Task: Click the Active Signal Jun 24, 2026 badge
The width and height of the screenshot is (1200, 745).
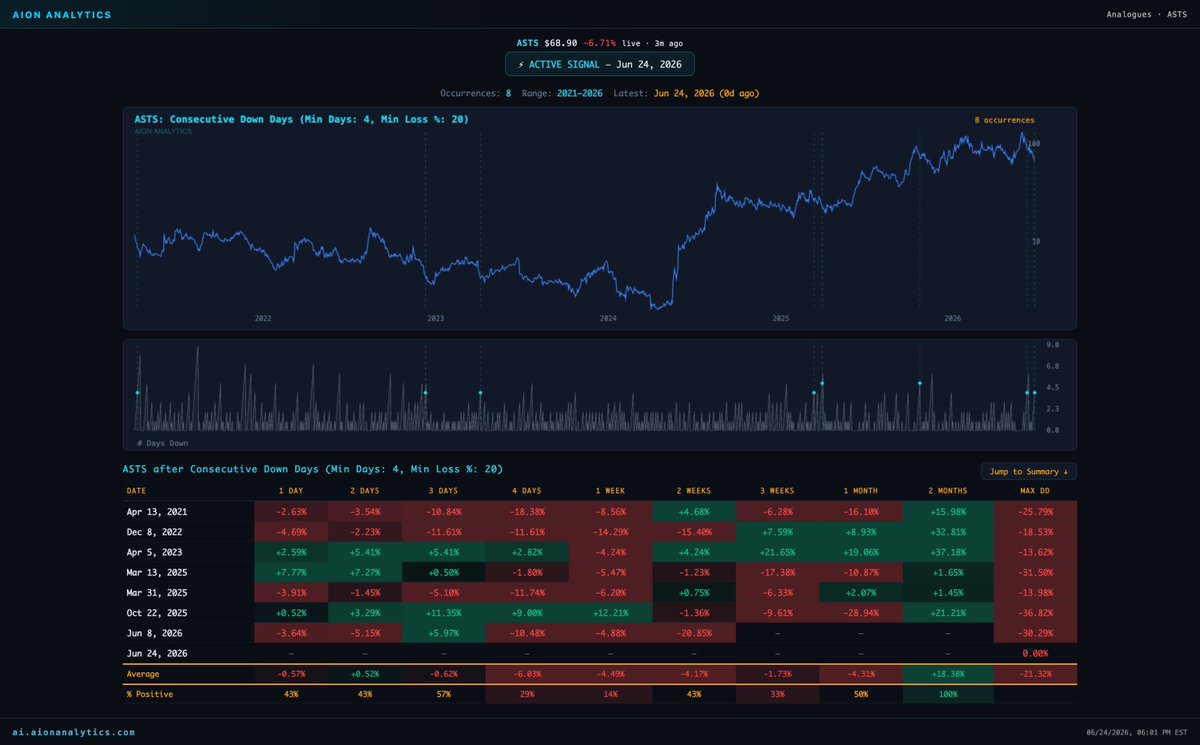Action: [600, 63]
